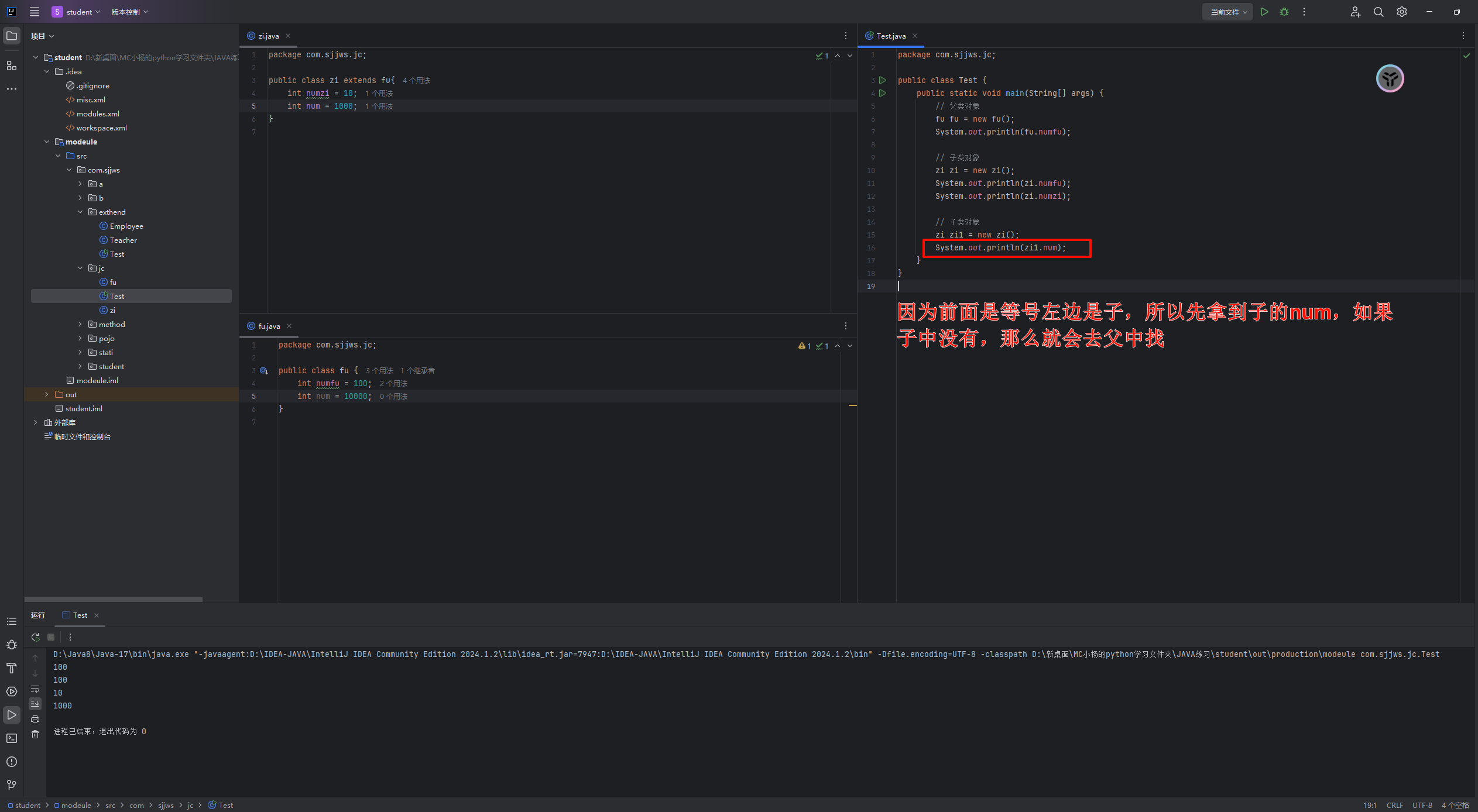The width and height of the screenshot is (1478, 812).
Task: Select the zi class in project tree
Action: coord(112,310)
